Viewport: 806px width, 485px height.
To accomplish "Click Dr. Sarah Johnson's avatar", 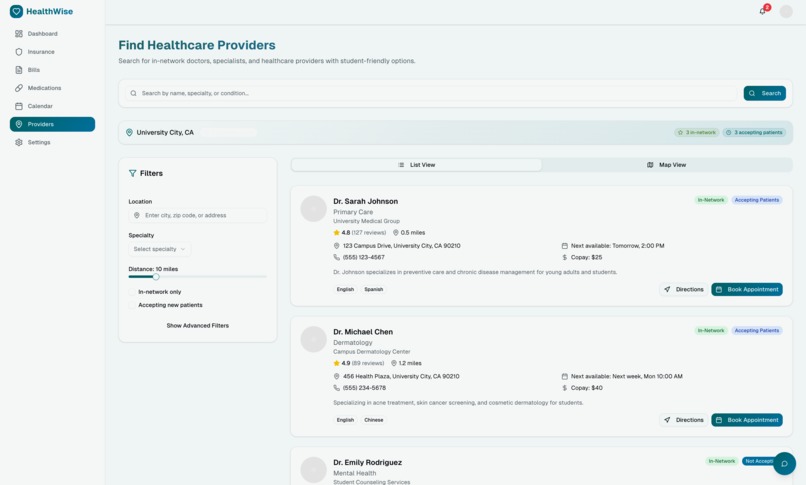I will click(x=314, y=209).
